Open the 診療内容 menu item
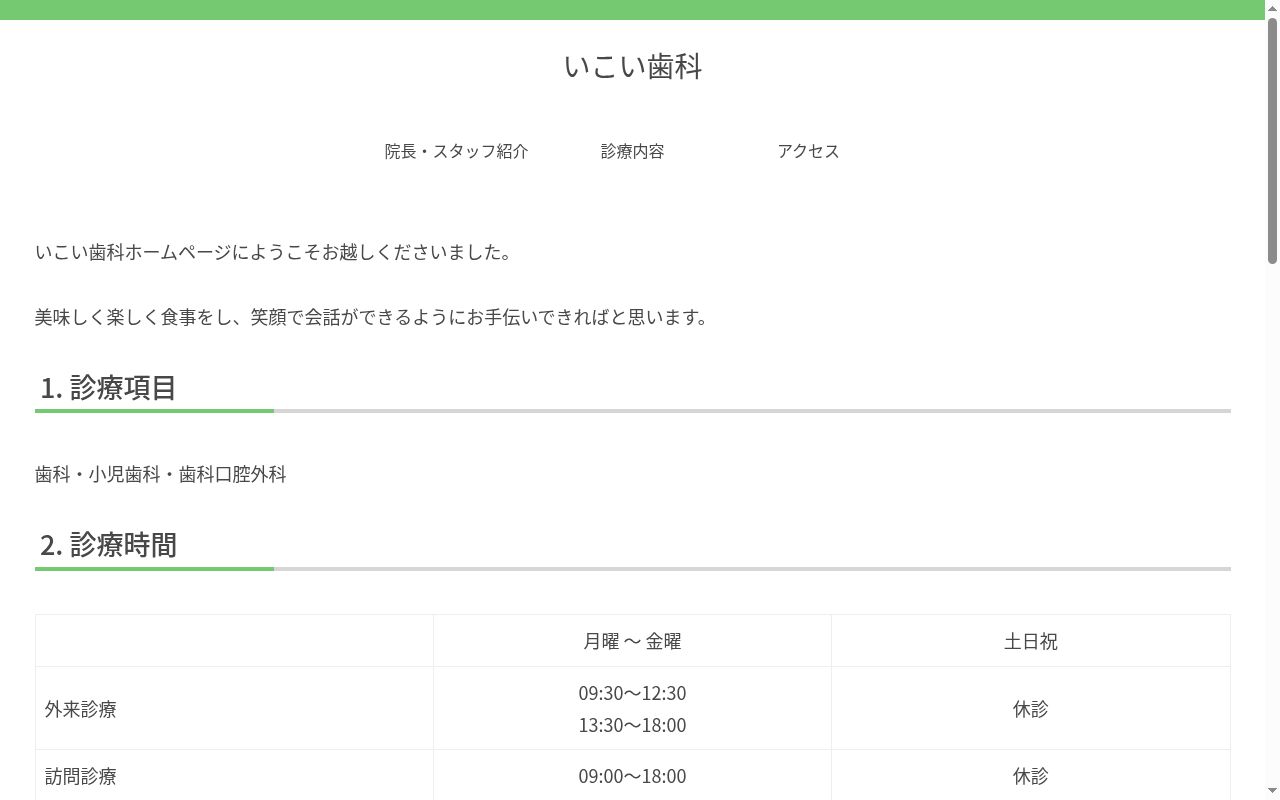The height and width of the screenshot is (800, 1280). [633, 151]
